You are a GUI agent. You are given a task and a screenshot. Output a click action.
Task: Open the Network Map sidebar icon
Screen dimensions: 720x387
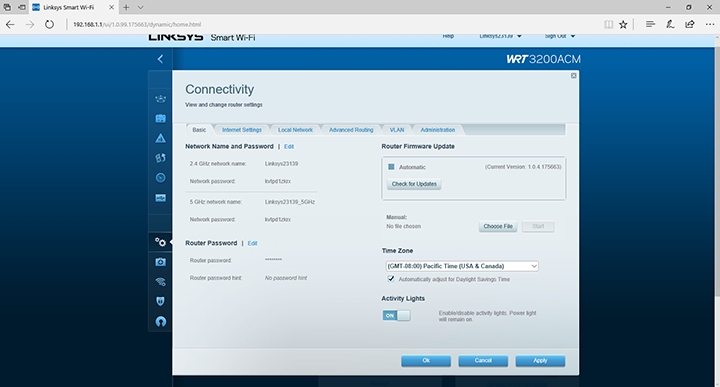(x=160, y=99)
